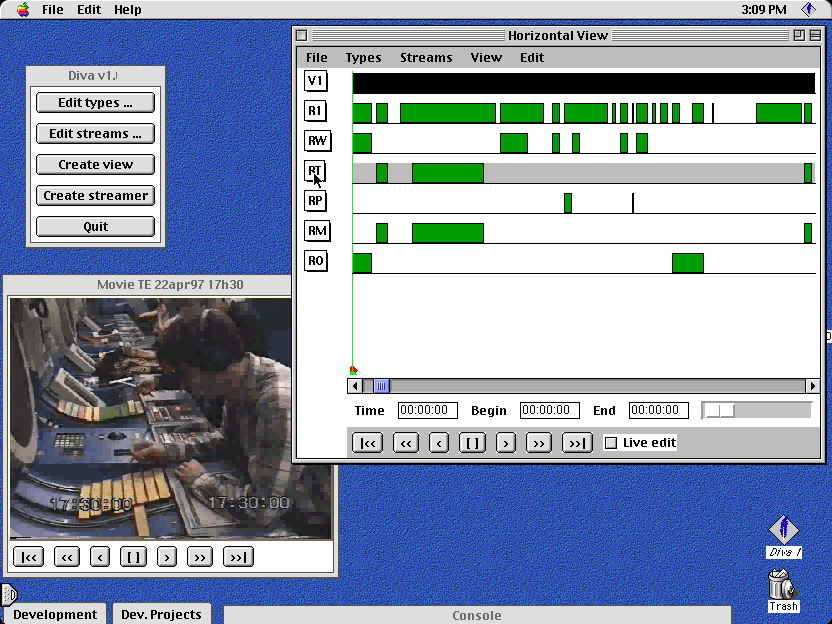Switch to the Dev. Projects tab

point(161,615)
